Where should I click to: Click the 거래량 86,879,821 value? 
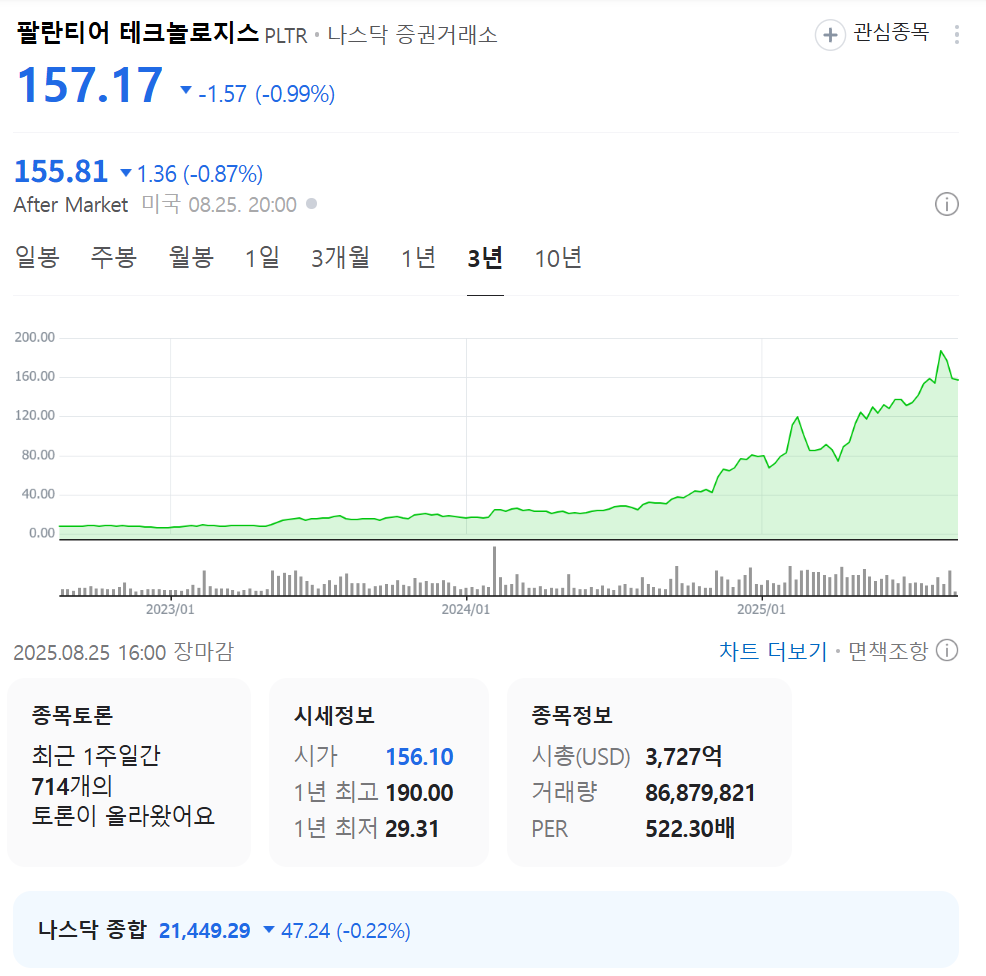pyautogui.click(x=700, y=792)
